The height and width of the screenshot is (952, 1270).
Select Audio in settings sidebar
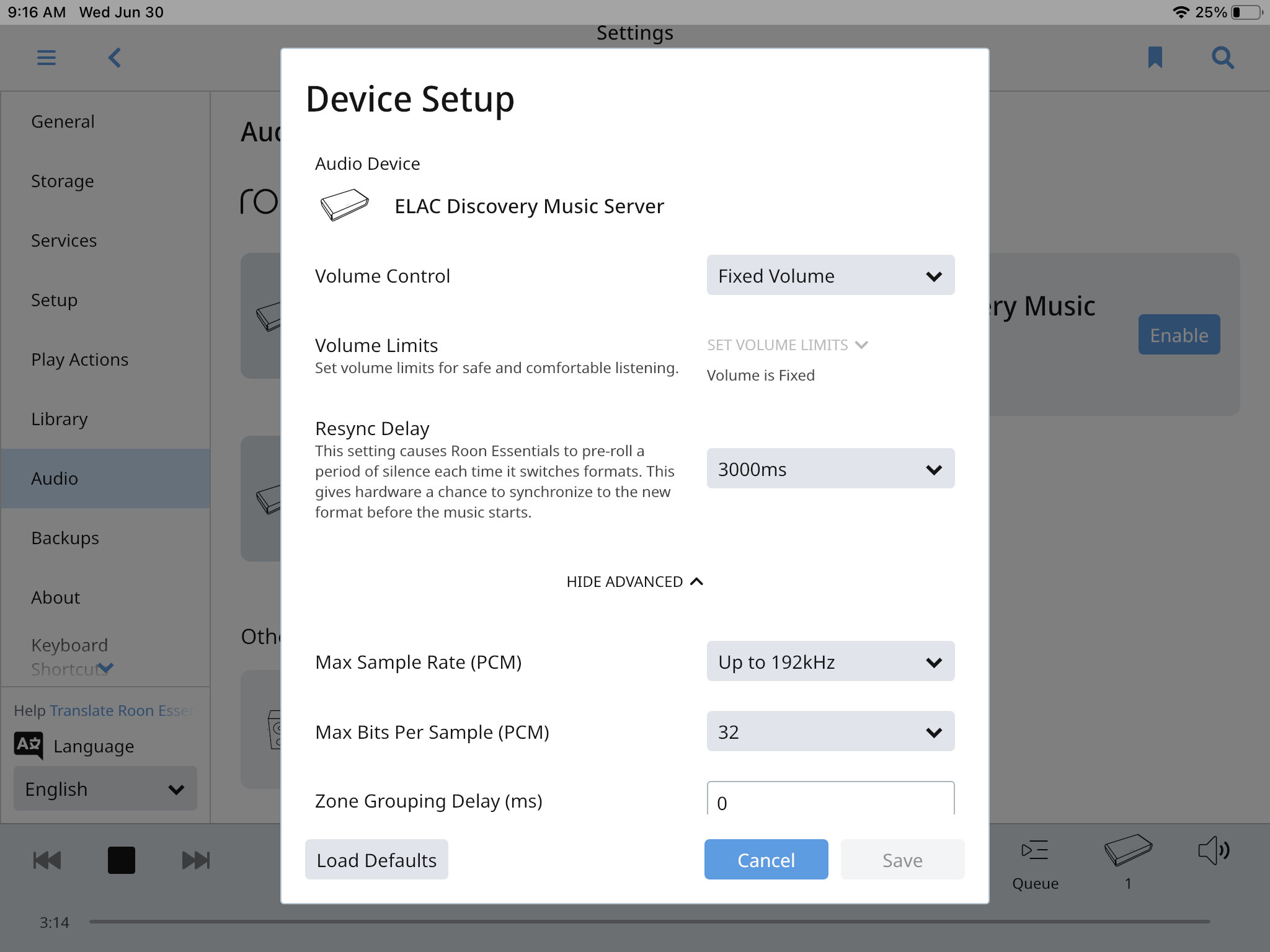click(105, 478)
